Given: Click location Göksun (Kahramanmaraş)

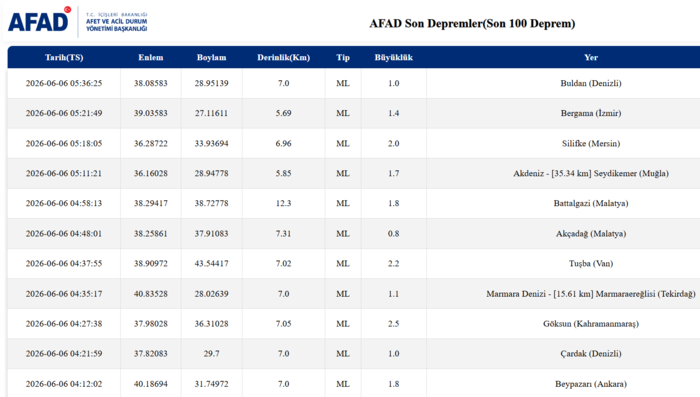Looking at the screenshot, I should 591,324.
